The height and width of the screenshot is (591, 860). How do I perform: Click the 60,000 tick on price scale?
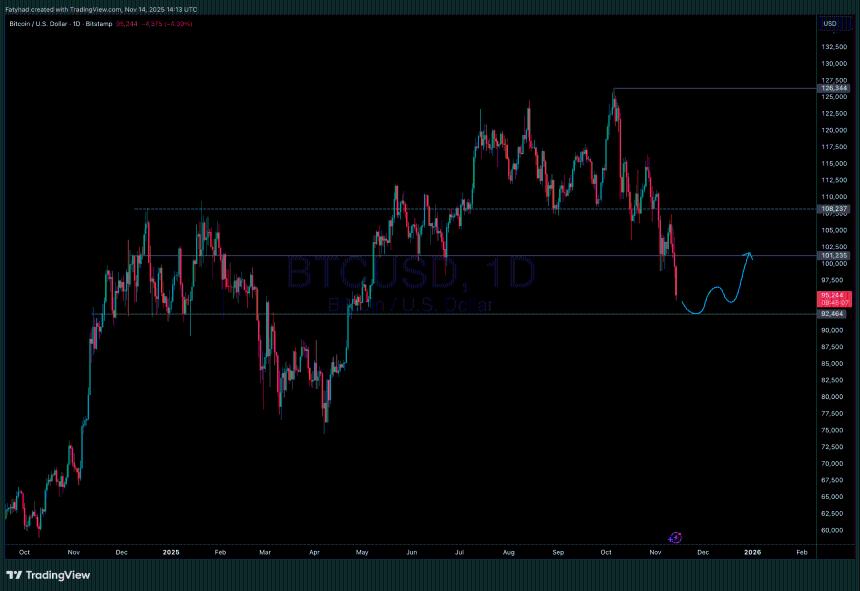[832, 530]
